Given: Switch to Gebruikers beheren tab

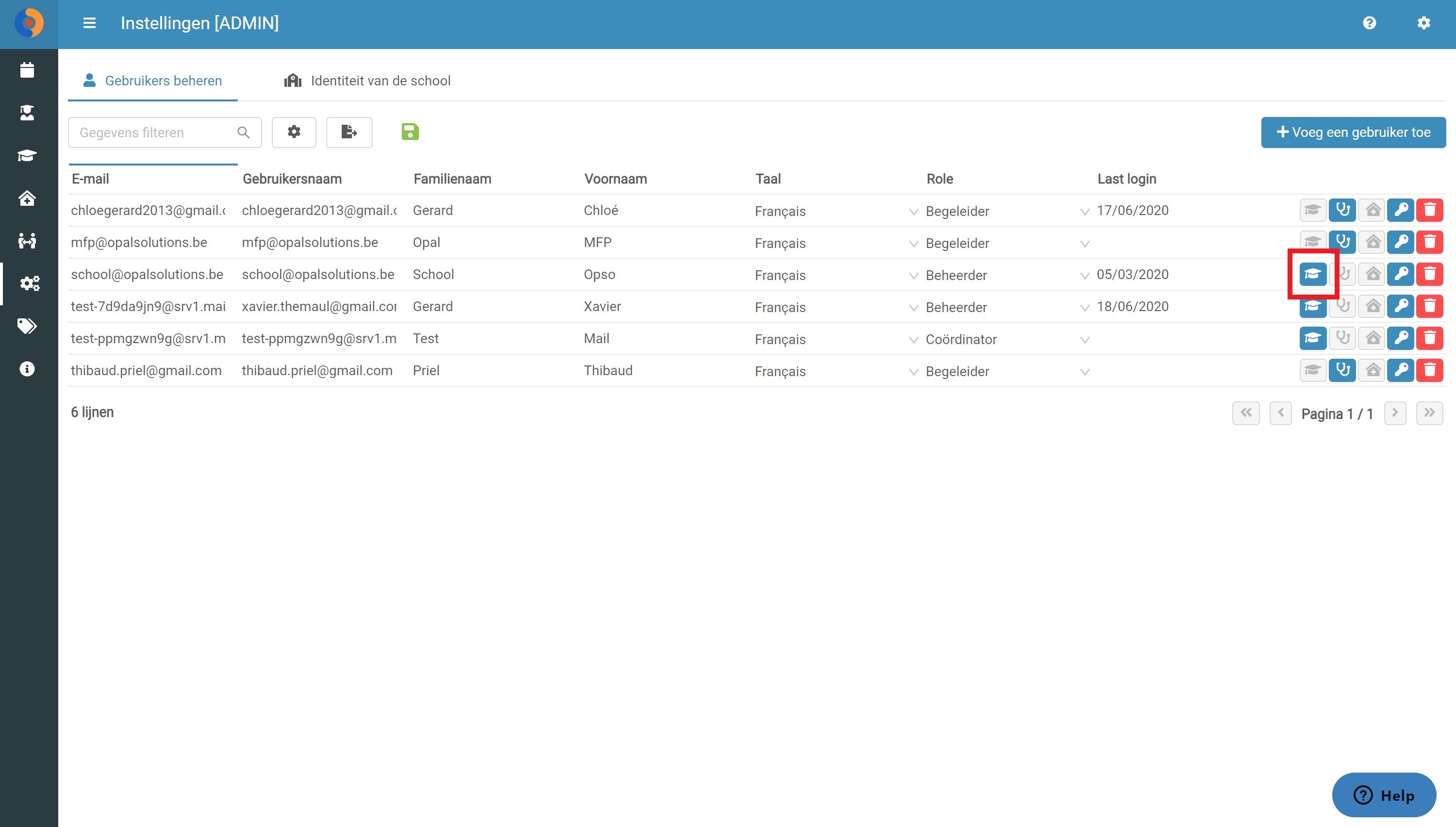Looking at the screenshot, I should (x=153, y=81).
